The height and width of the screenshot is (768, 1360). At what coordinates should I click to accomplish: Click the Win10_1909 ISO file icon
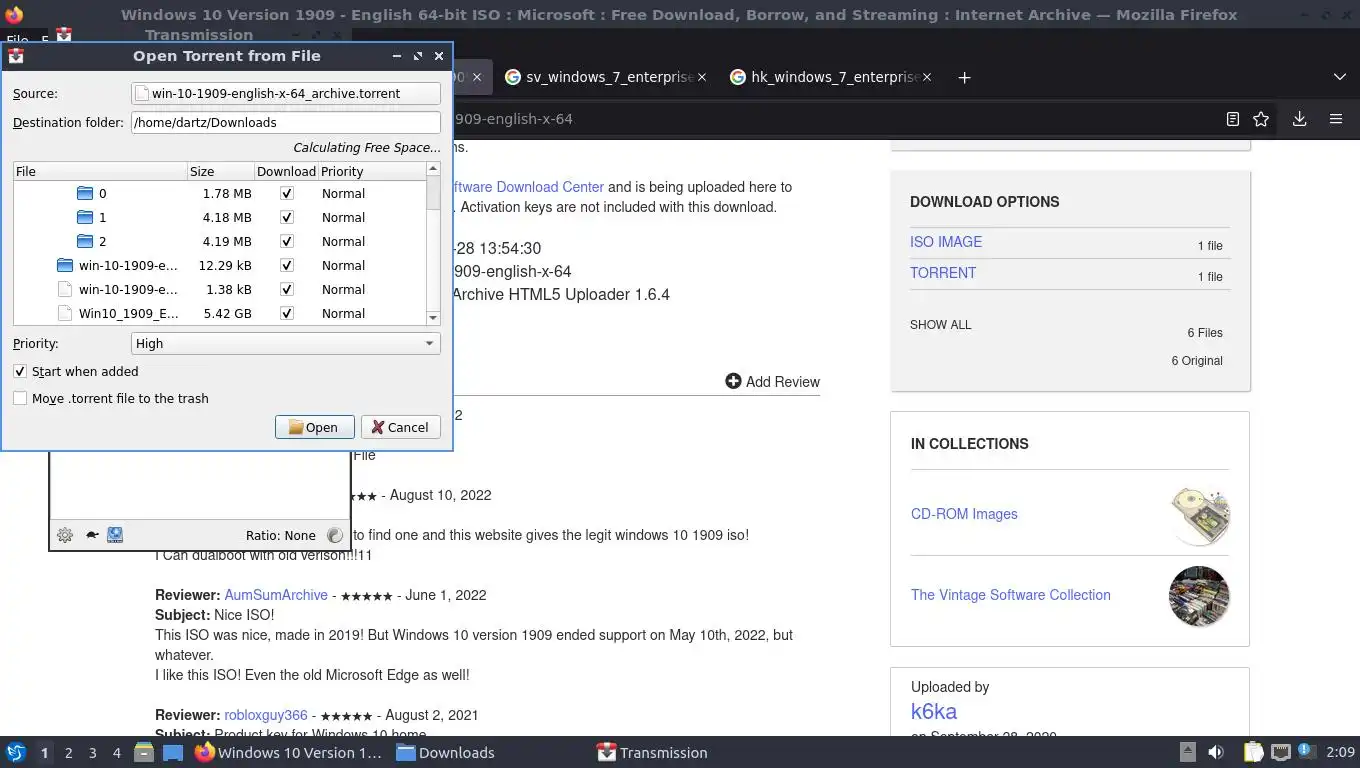(x=65, y=313)
